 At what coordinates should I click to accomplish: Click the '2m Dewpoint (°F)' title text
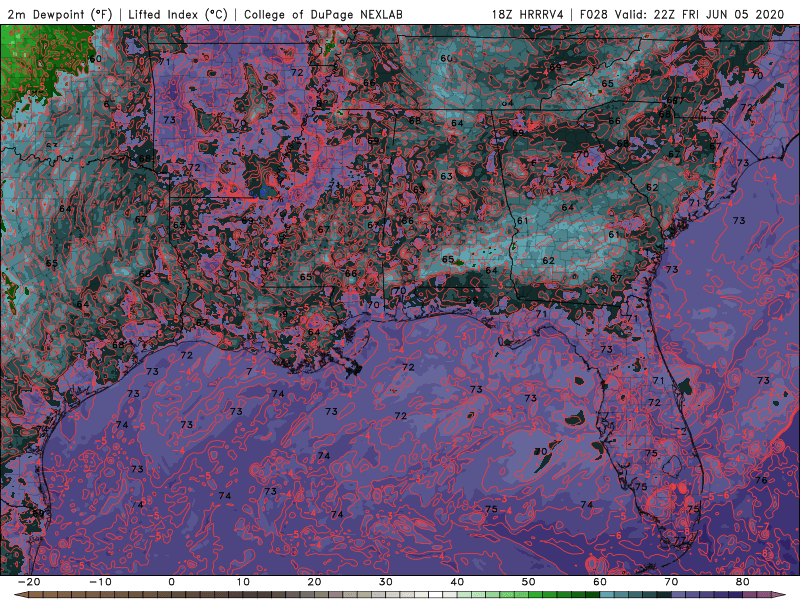(59, 15)
